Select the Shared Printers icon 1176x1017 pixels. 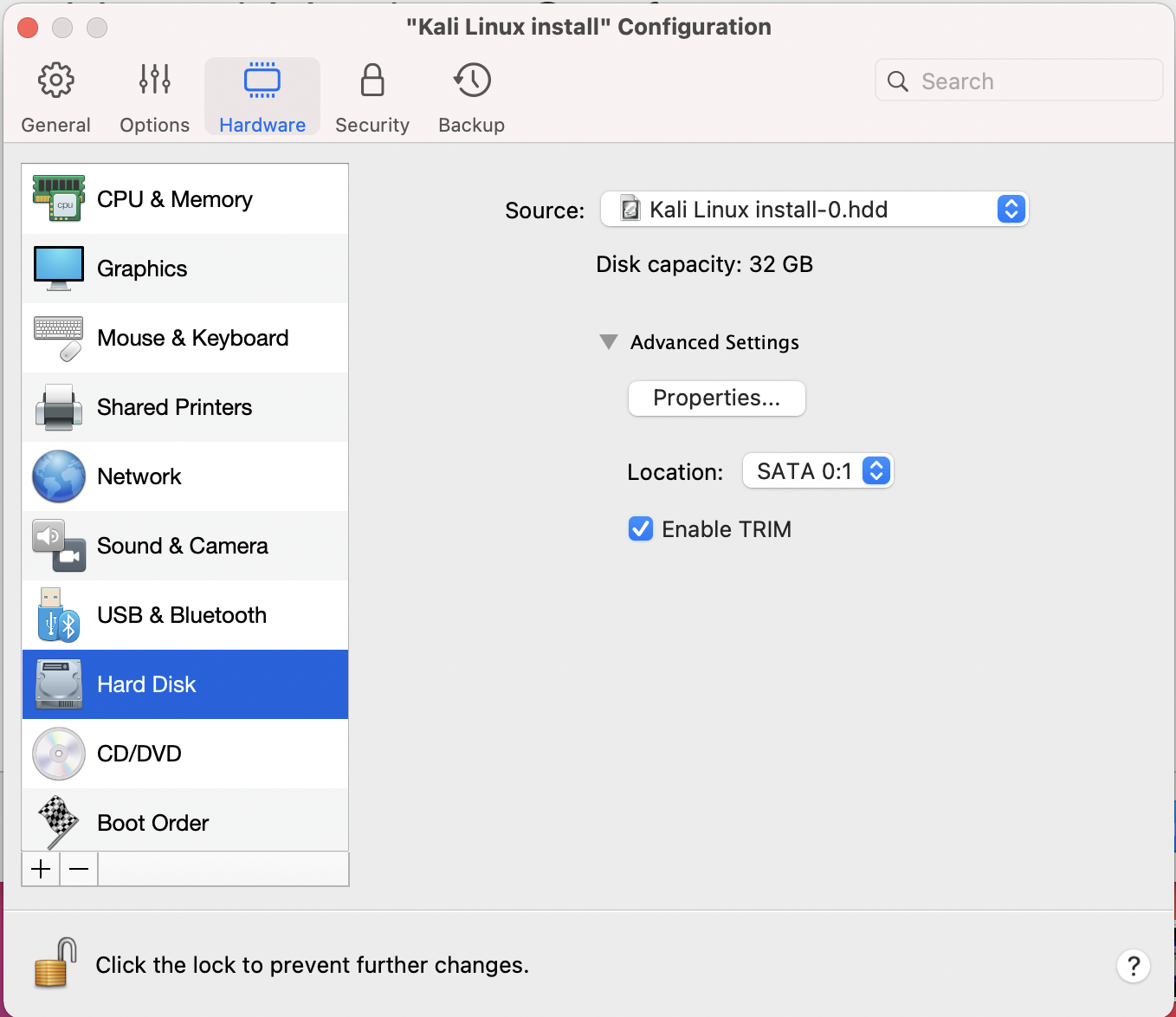point(58,407)
